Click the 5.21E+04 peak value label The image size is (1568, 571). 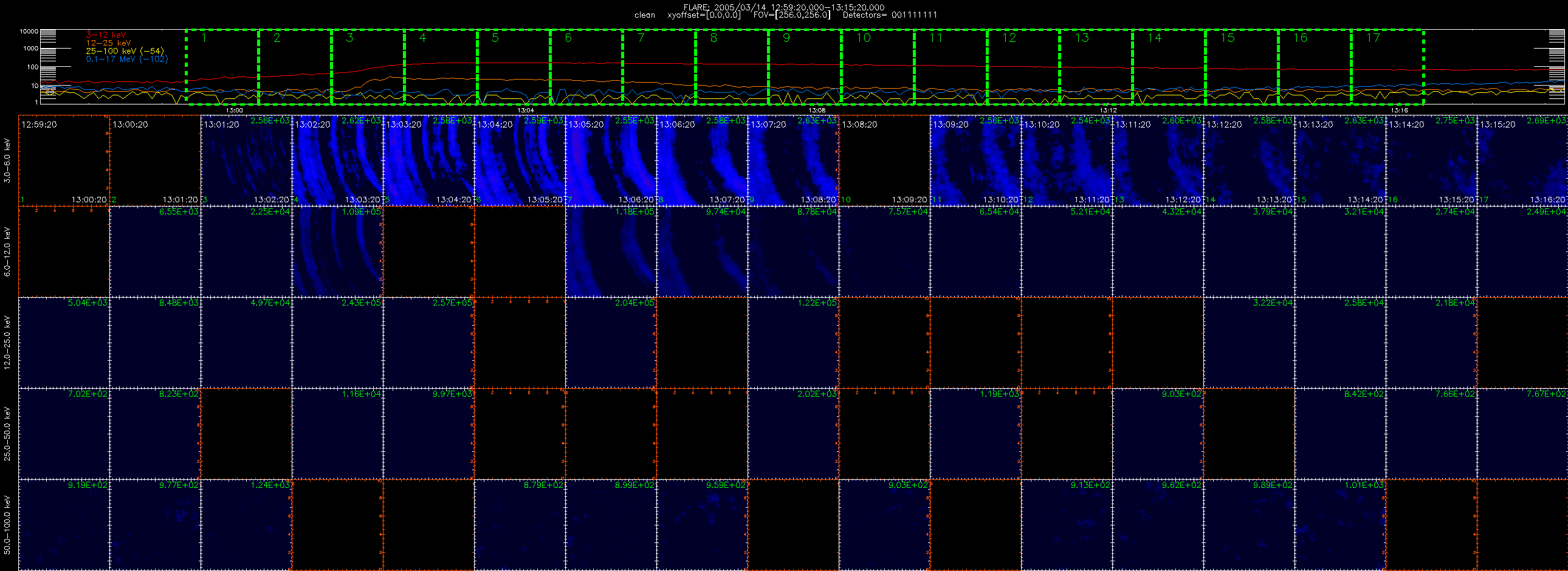tap(1091, 211)
